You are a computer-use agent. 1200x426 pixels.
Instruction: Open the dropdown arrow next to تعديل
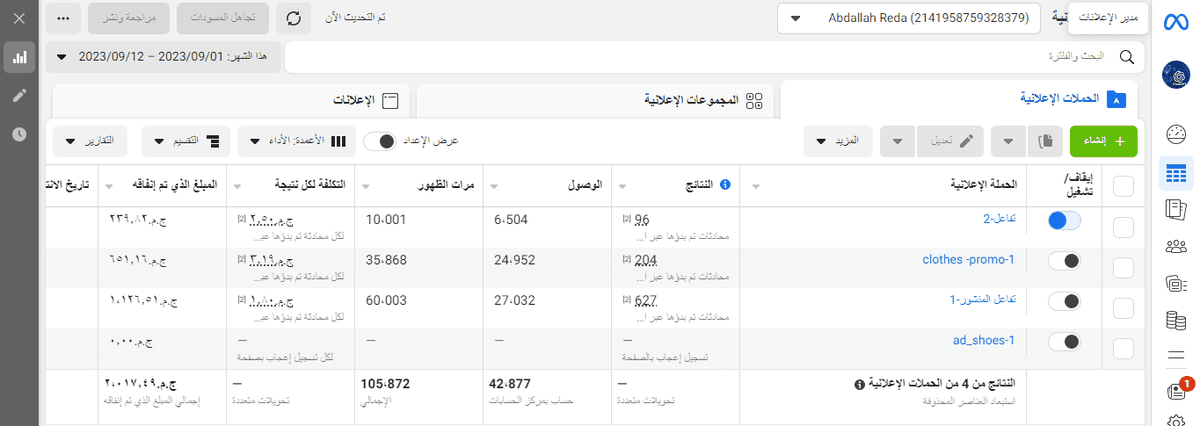[898, 142]
